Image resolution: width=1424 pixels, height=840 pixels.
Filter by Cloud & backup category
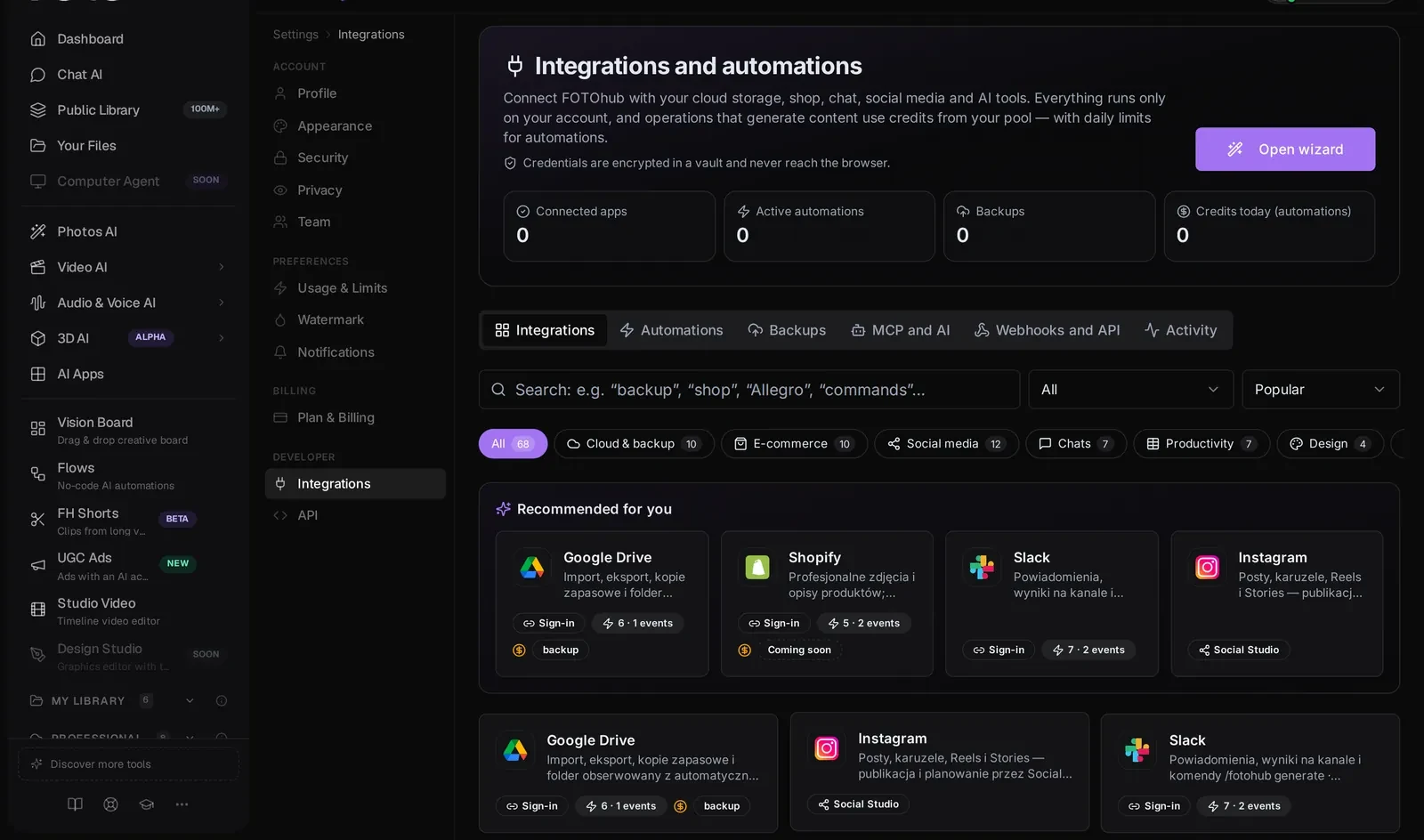click(634, 444)
